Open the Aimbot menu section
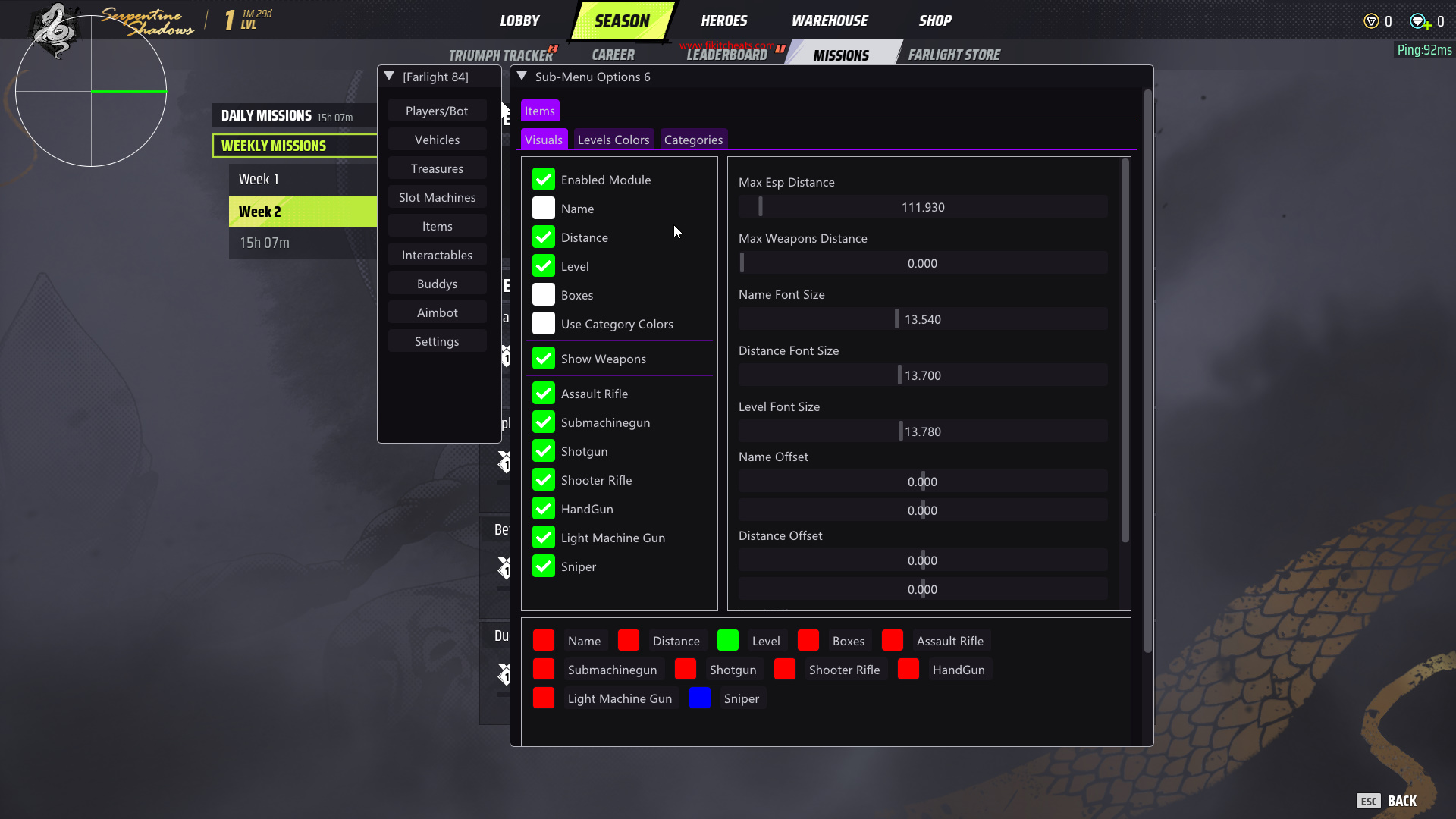This screenshot has width=1456, height=819. 437,312
